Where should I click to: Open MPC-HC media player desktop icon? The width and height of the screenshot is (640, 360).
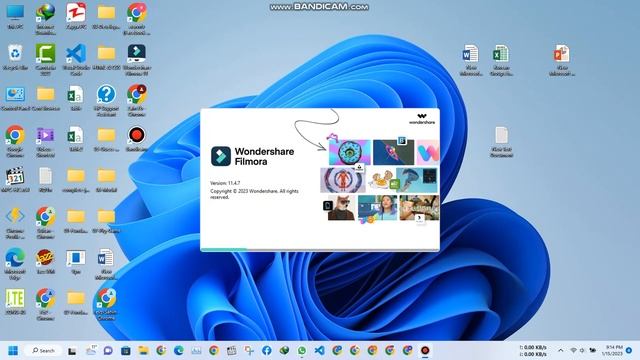[x=15, y=180]
